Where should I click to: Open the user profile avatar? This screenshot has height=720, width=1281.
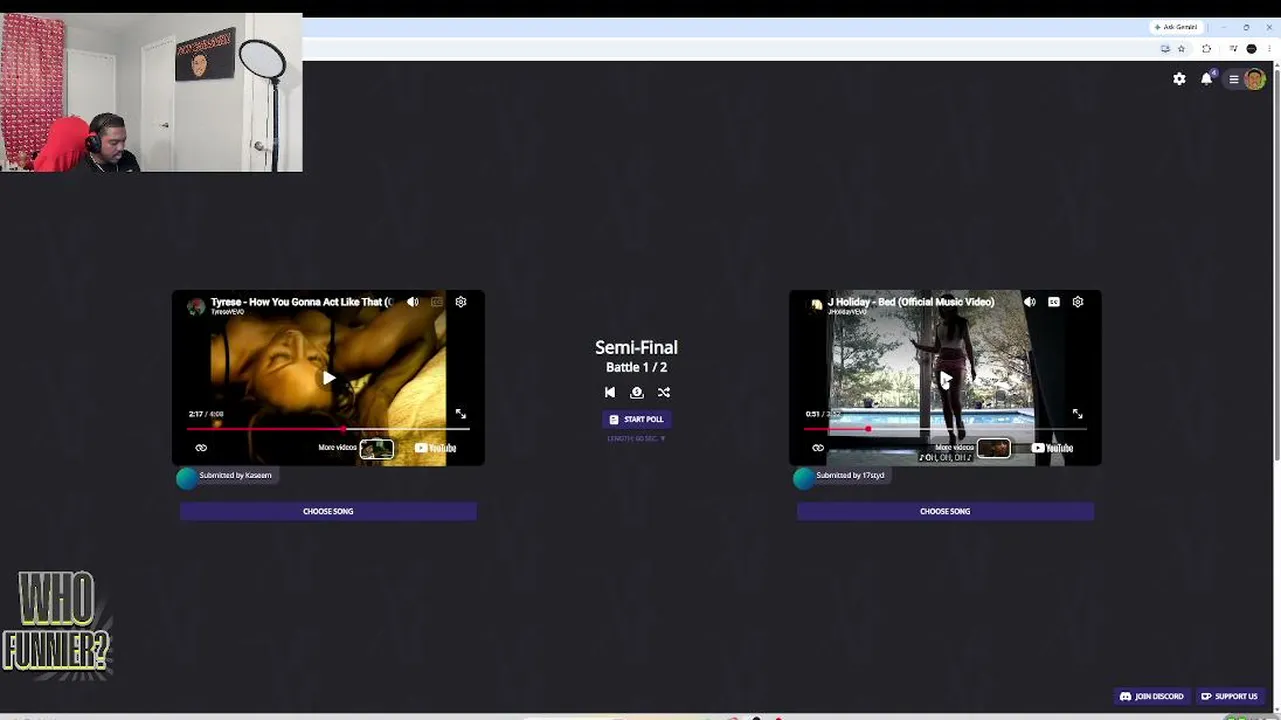tap(1254, 80)
